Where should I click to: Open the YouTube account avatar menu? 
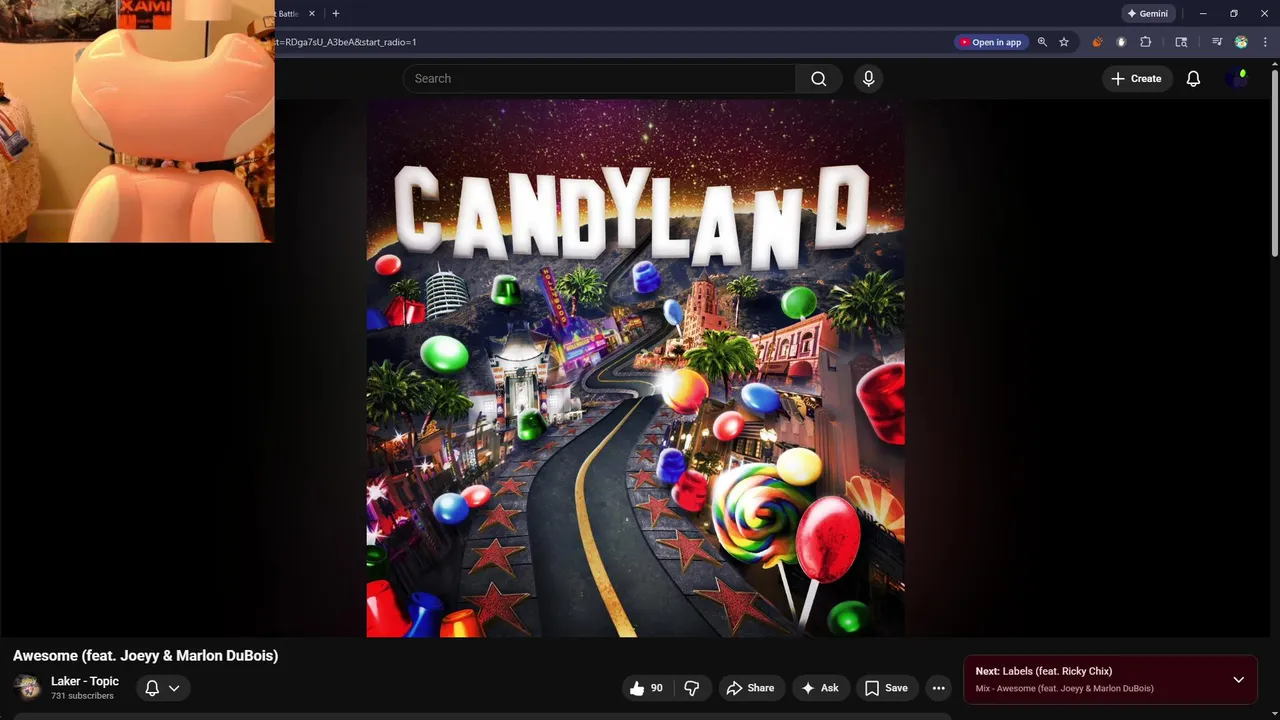[x=1237, y=79]
